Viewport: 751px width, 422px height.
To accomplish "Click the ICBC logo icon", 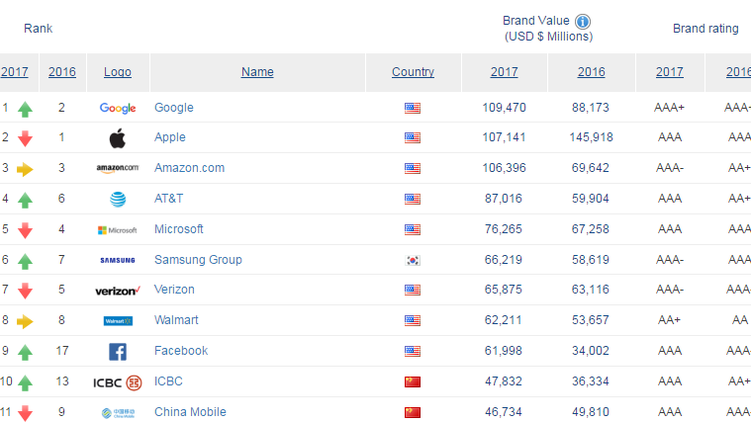I will [118, 382].
